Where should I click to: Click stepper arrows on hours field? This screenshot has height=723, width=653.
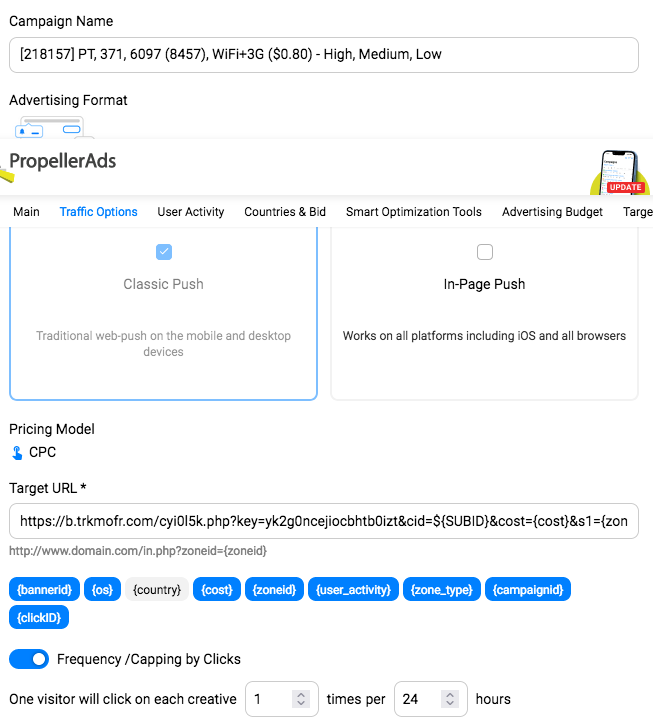pyautogui.click(x=450, y=699)
